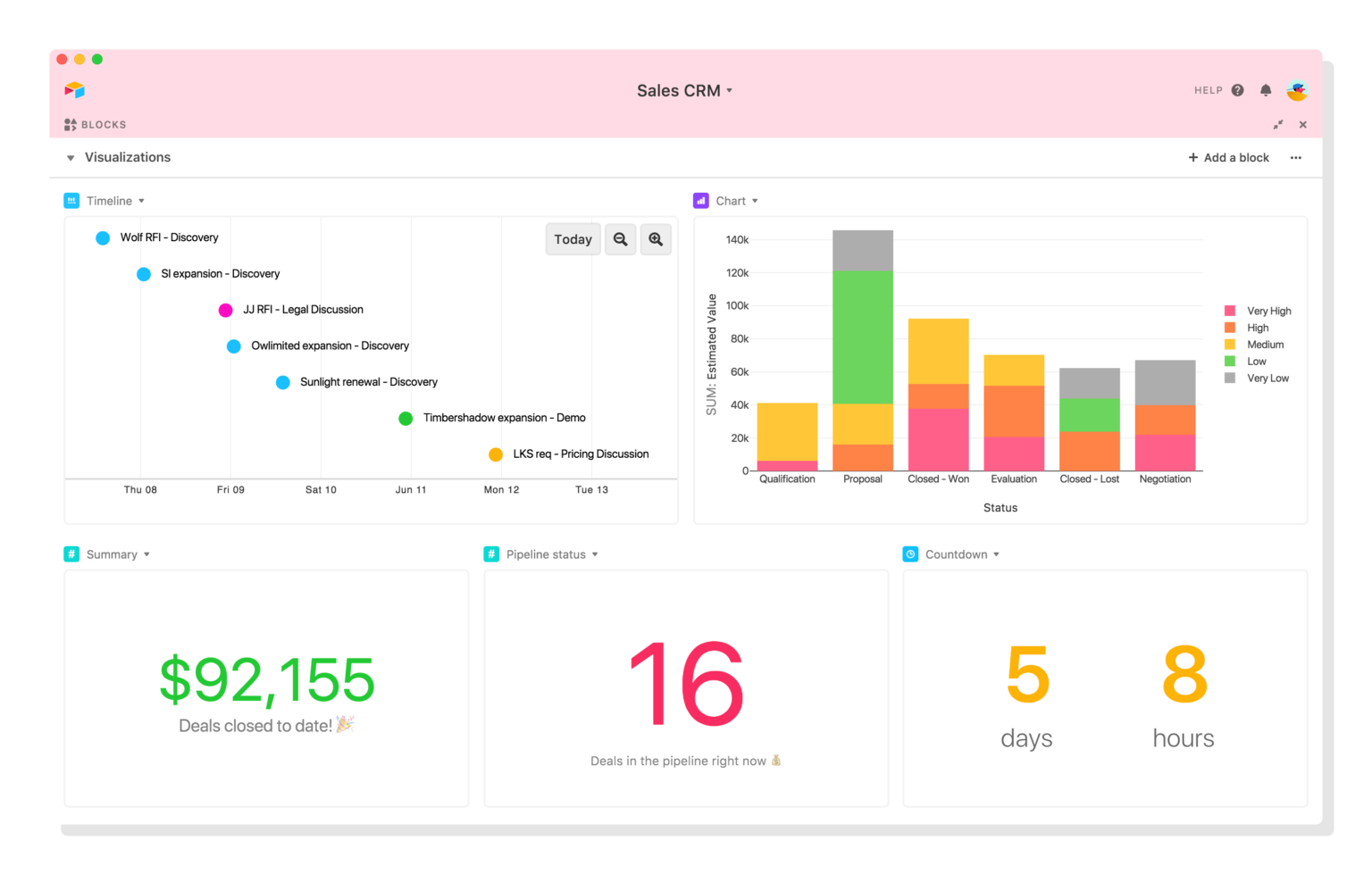Click the HELP menu item
The image size is (1372, 874).
tap(1207, 89)
